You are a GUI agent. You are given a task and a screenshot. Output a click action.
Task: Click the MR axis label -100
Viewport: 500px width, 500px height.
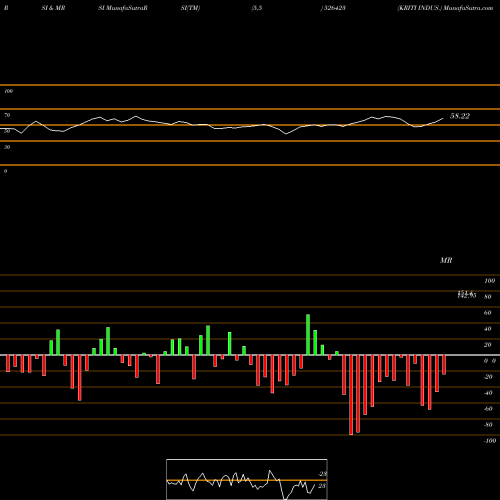[490, 441]
